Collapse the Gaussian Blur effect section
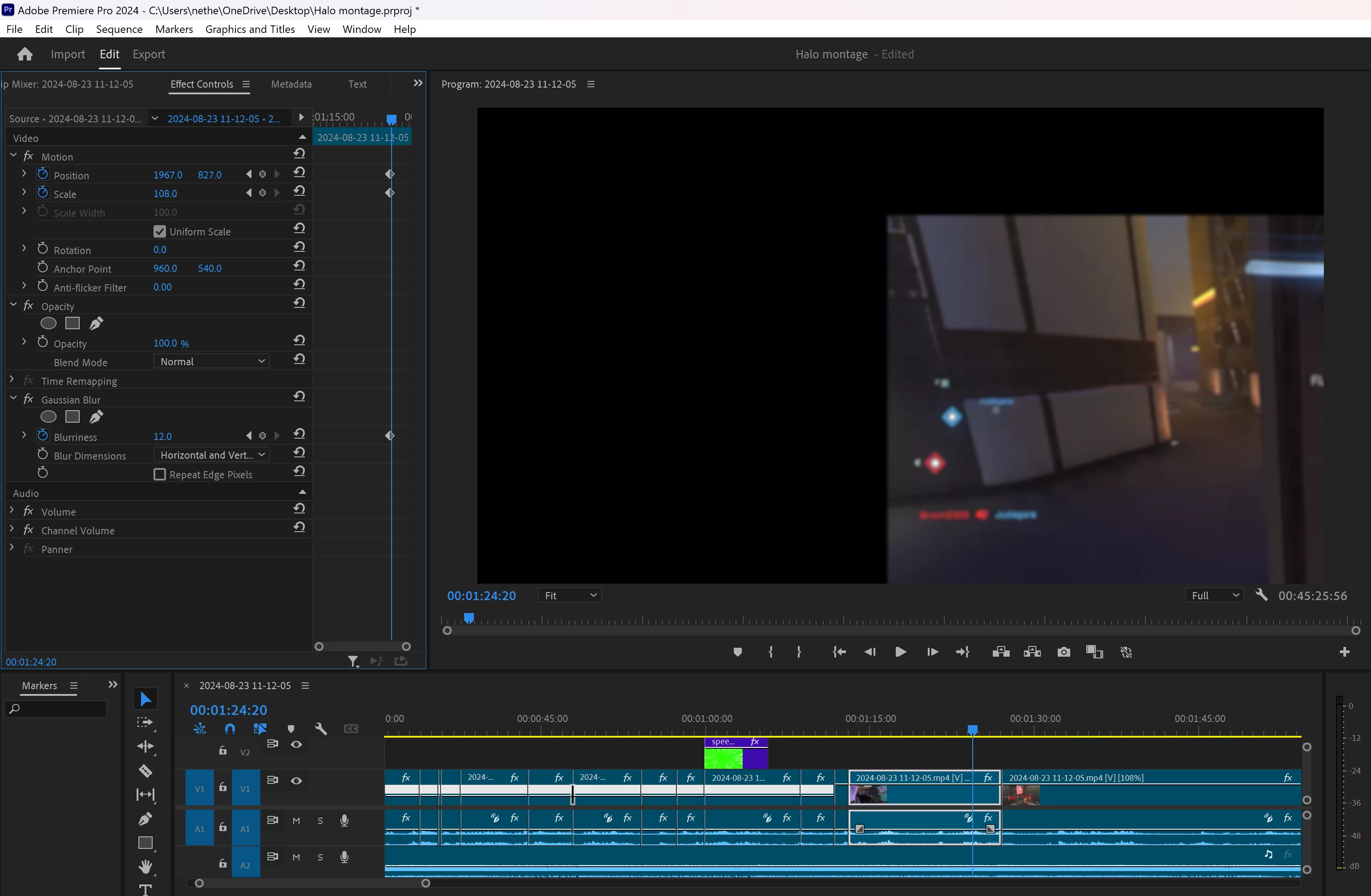 13,399
